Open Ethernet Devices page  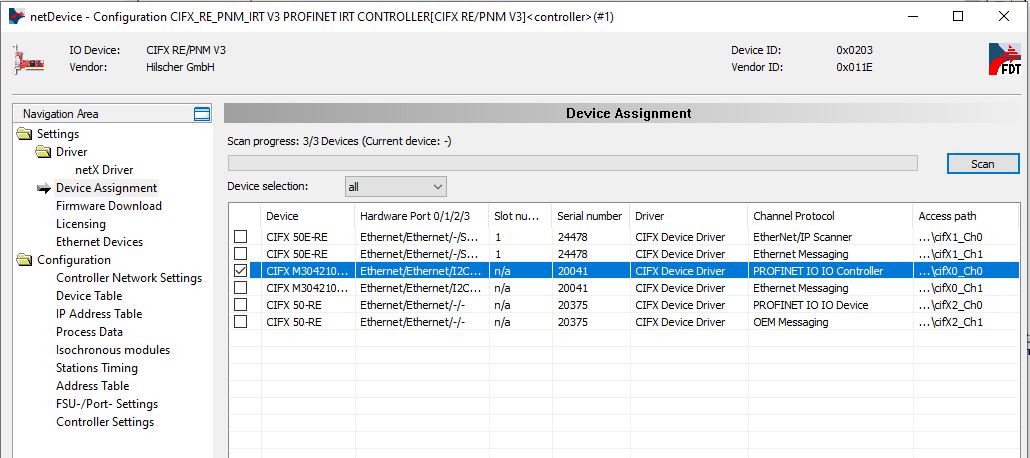(x=99, y=242)
